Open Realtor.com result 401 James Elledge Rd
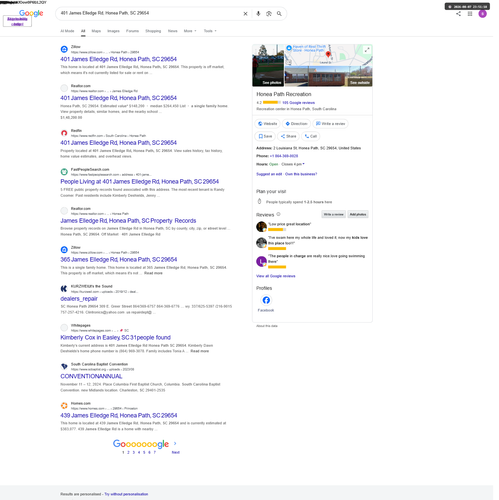The image size is (499, 500). pyautogui.click(x=118, y=98)
